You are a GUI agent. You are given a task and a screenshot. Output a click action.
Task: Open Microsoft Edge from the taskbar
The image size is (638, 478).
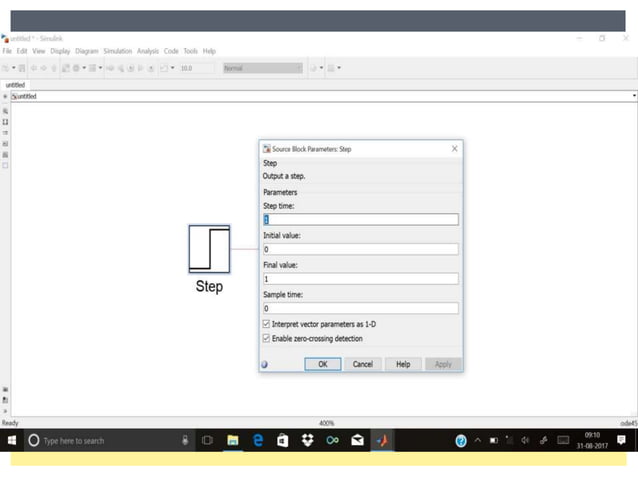click(x=258, y=441)
